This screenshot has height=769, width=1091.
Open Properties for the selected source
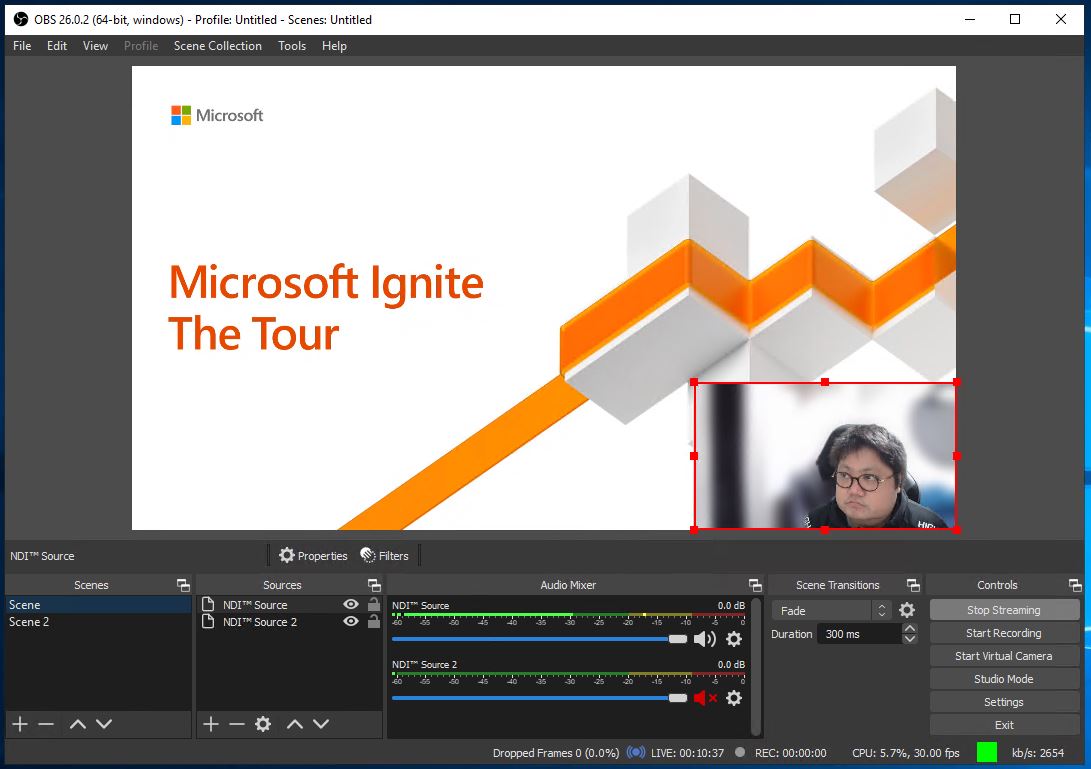click(313, 555)
